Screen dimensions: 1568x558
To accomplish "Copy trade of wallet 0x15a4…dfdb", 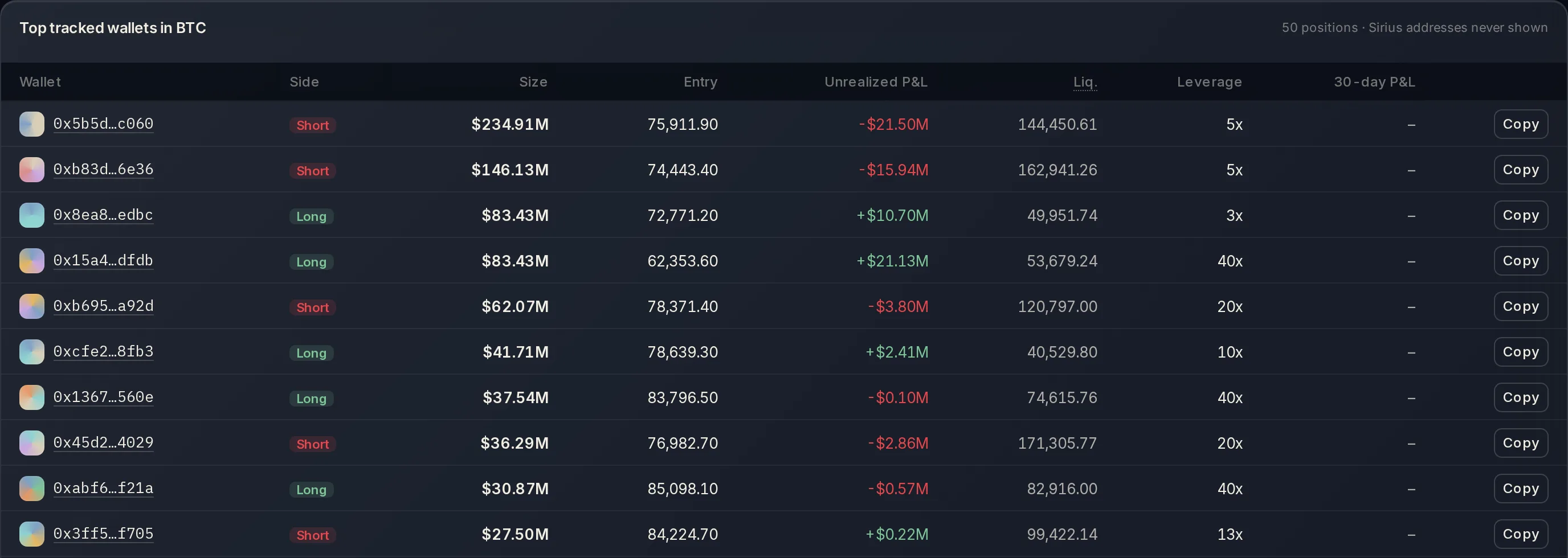I will (x=1521, y=261).
